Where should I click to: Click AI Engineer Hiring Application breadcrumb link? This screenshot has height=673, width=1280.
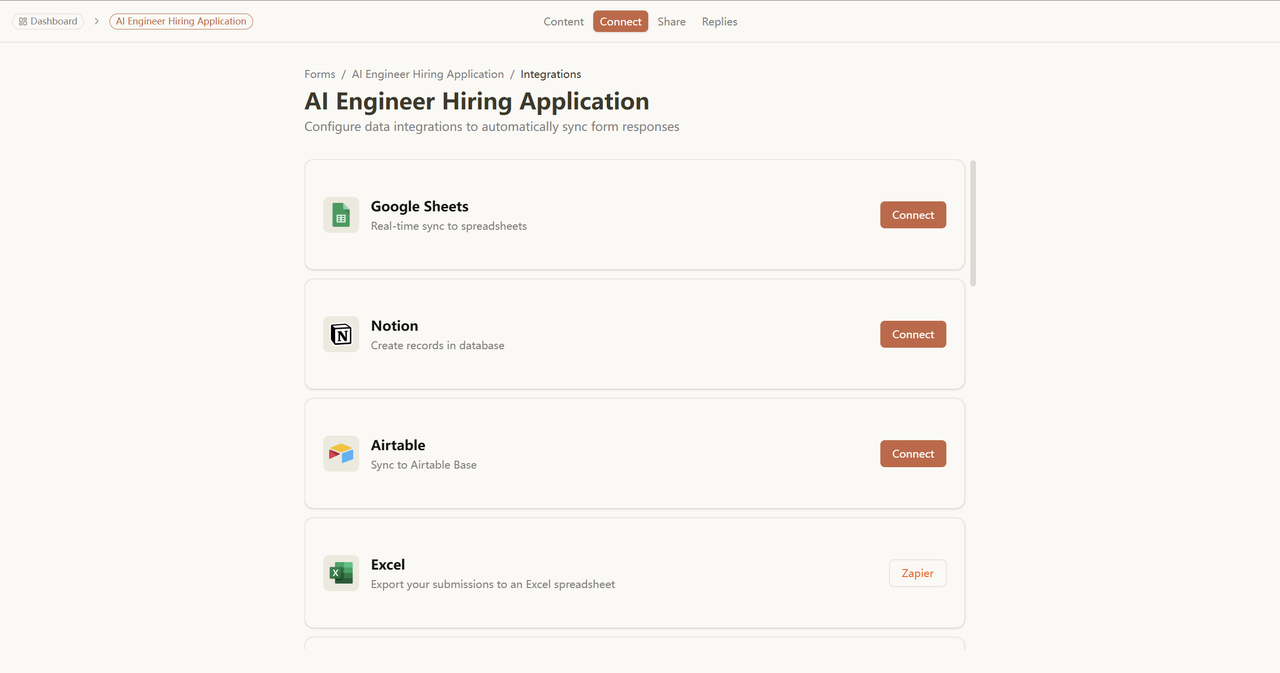point(427,74)
